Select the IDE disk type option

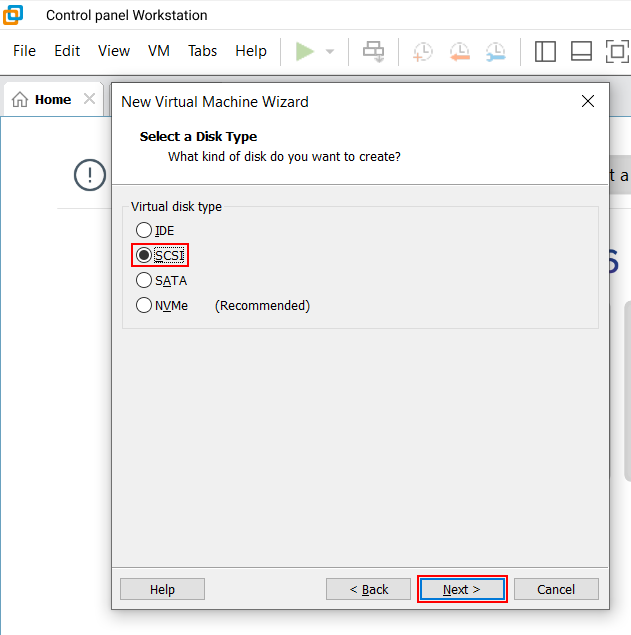(x=144, y=231)
